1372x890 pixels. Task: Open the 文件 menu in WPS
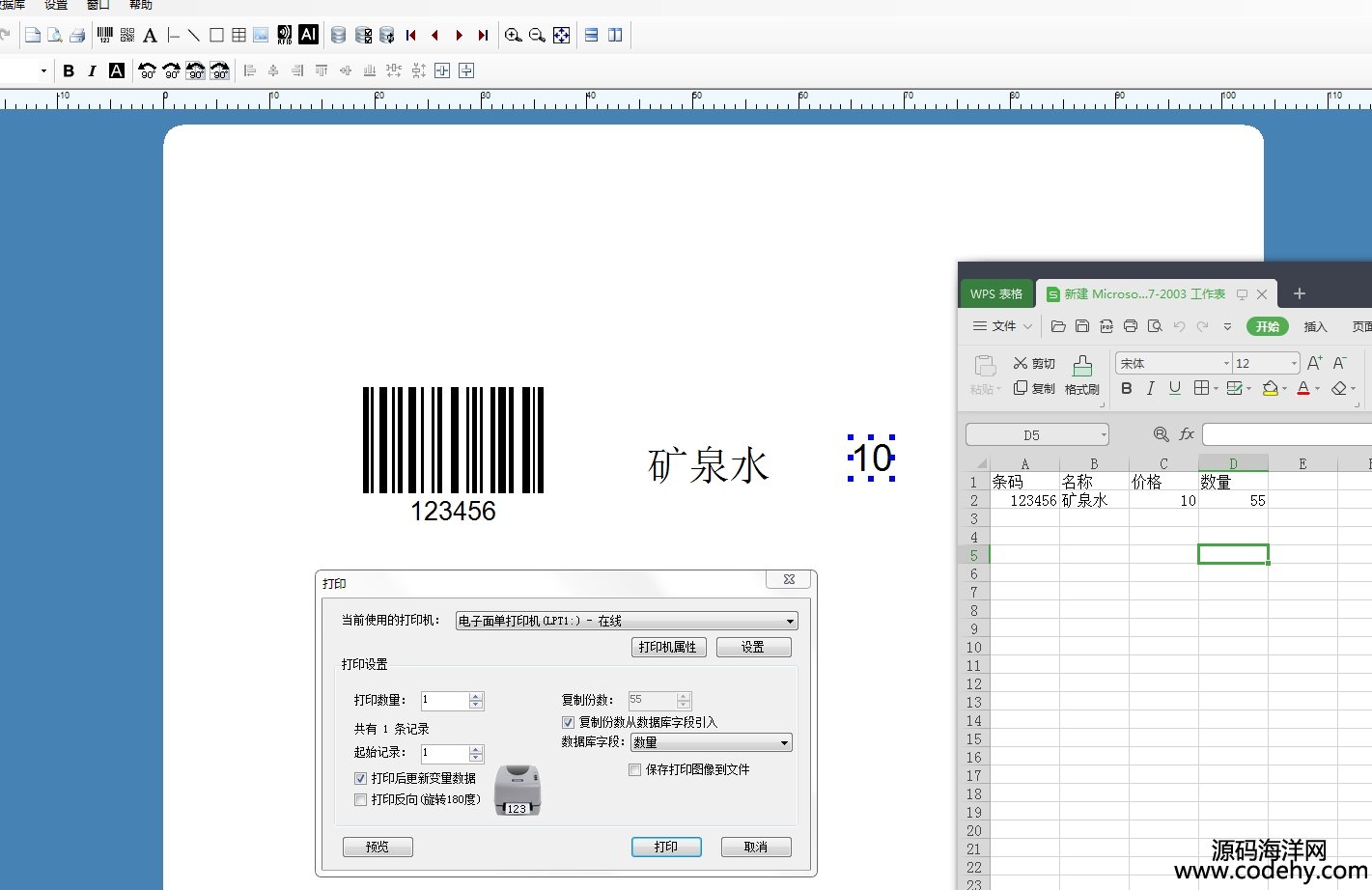point(1002,326)
